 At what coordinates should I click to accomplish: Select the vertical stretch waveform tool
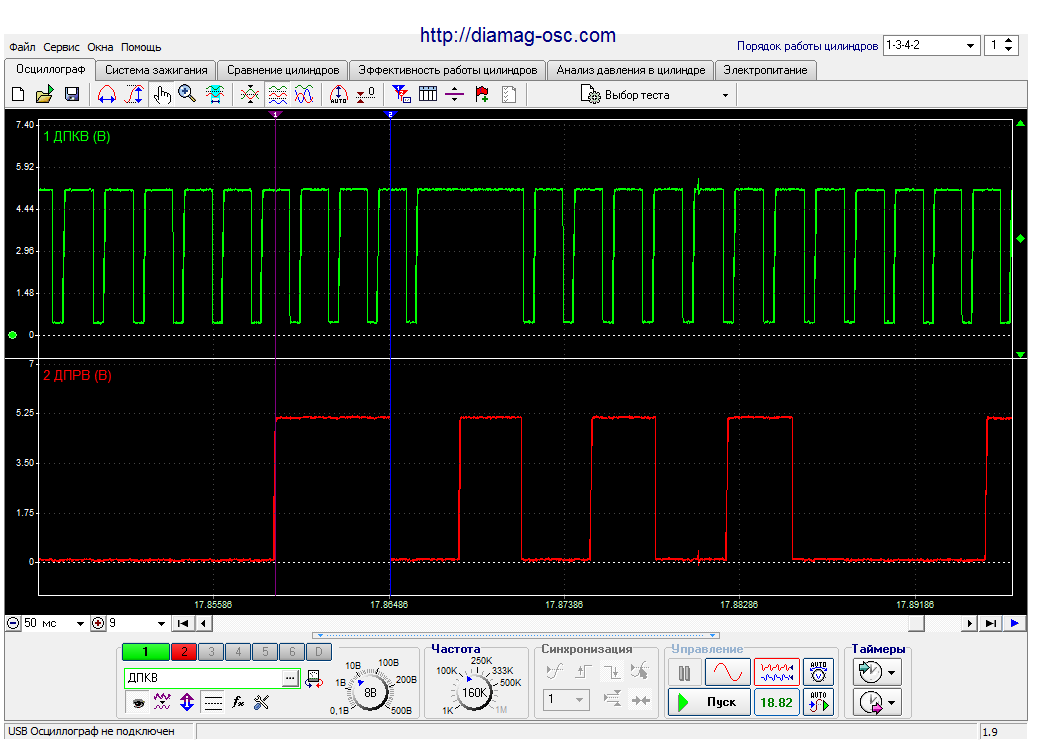pos(135,95)
